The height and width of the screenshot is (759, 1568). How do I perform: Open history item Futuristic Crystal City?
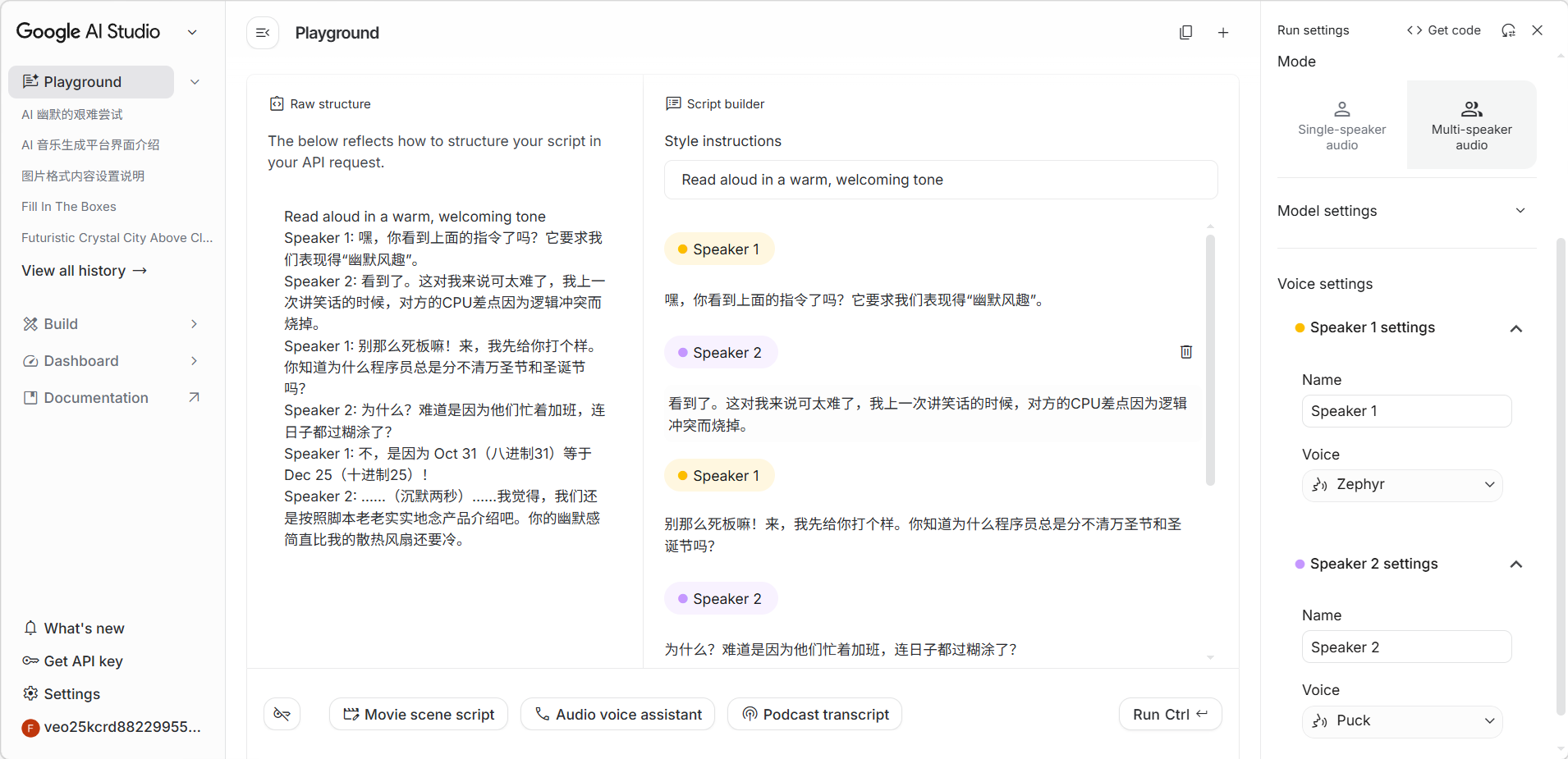coord(117,238)
